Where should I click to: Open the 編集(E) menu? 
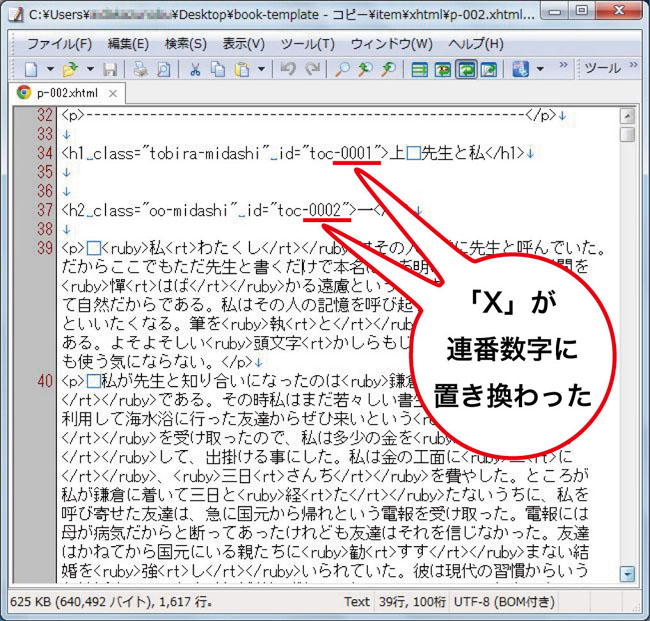(128, 44)
